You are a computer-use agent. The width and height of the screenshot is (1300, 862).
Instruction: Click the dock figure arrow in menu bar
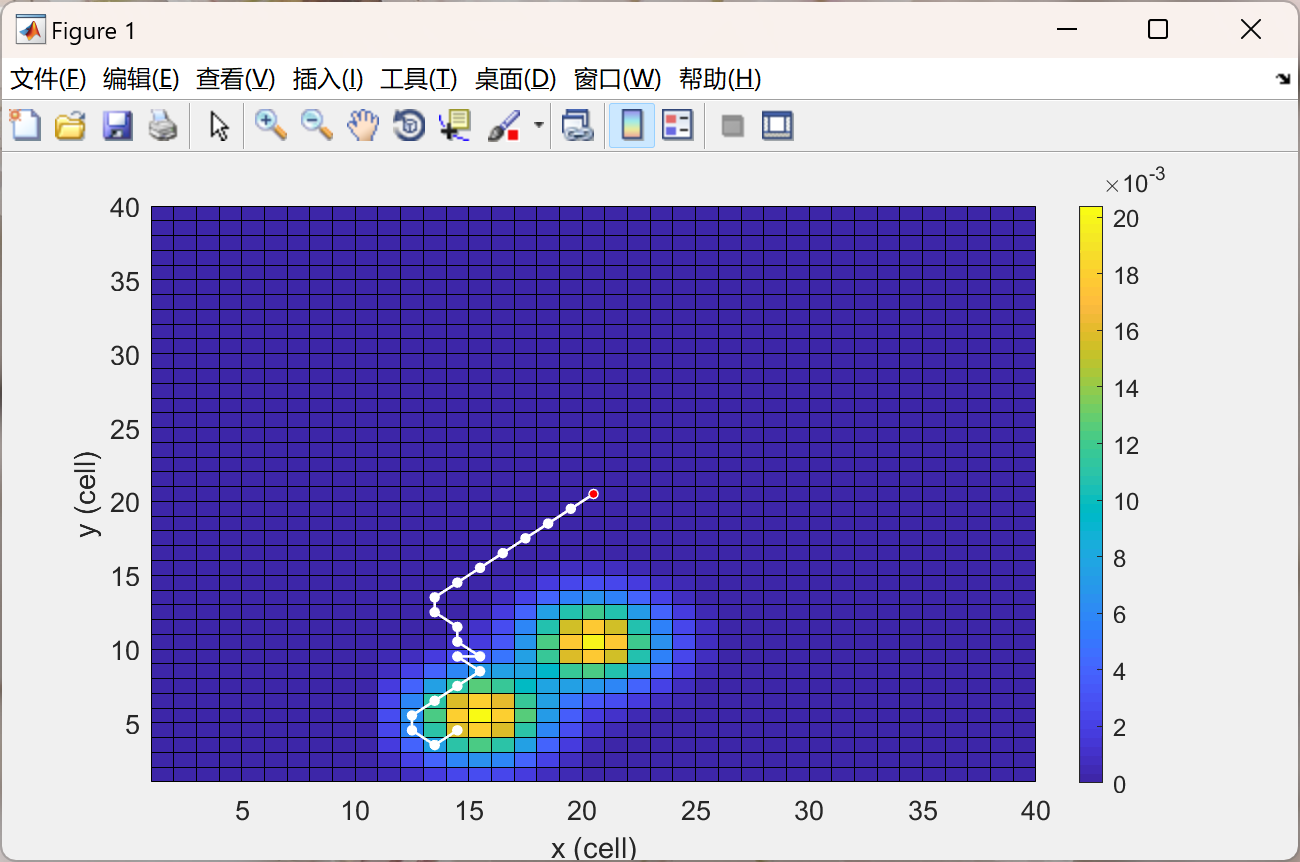[1283, 79]
